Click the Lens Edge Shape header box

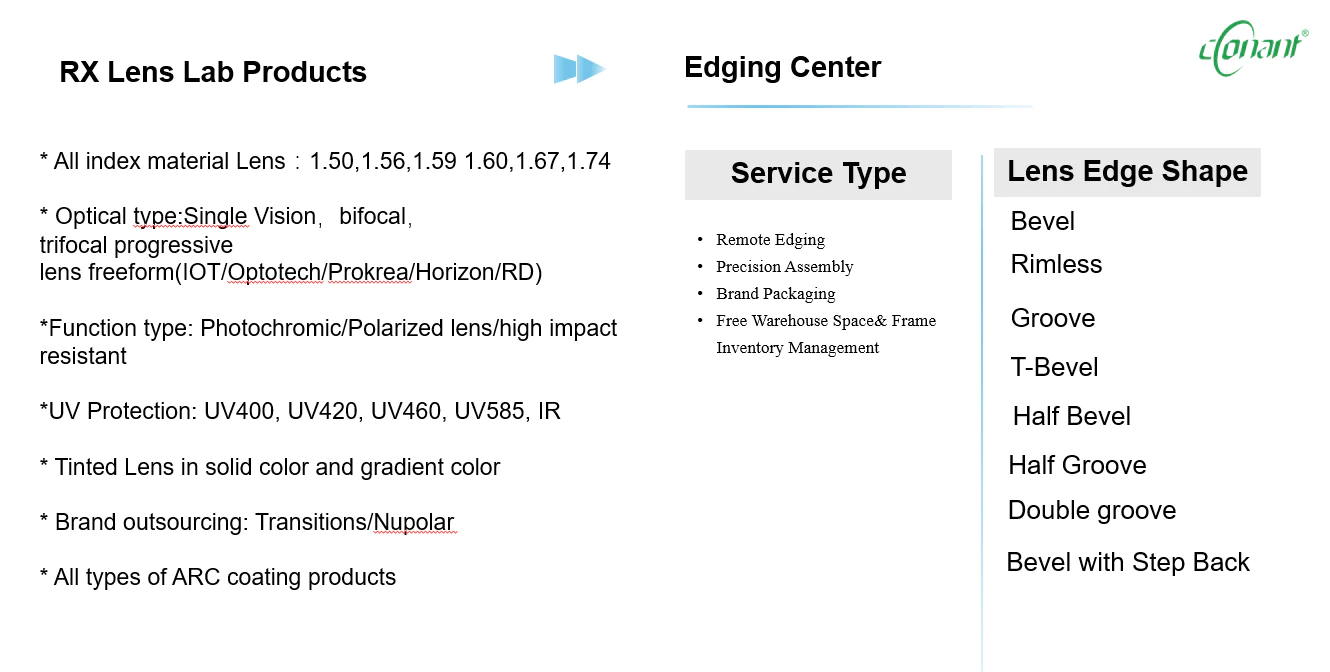coord(1127,172)
